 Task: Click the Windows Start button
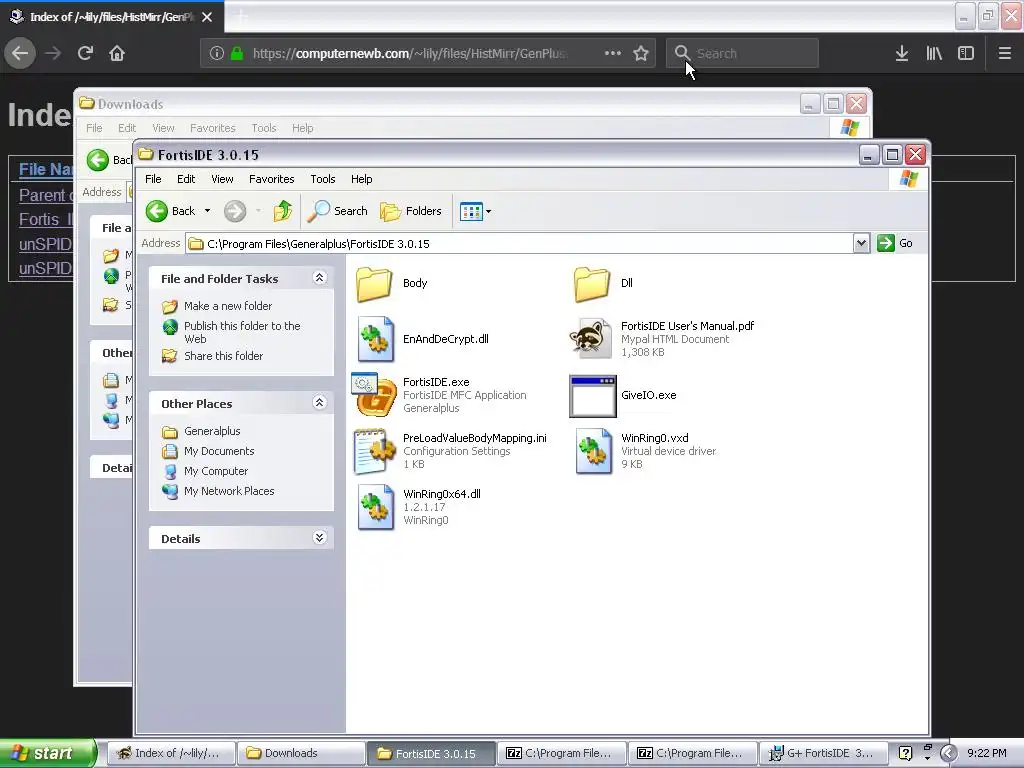[x=48, y=753]
